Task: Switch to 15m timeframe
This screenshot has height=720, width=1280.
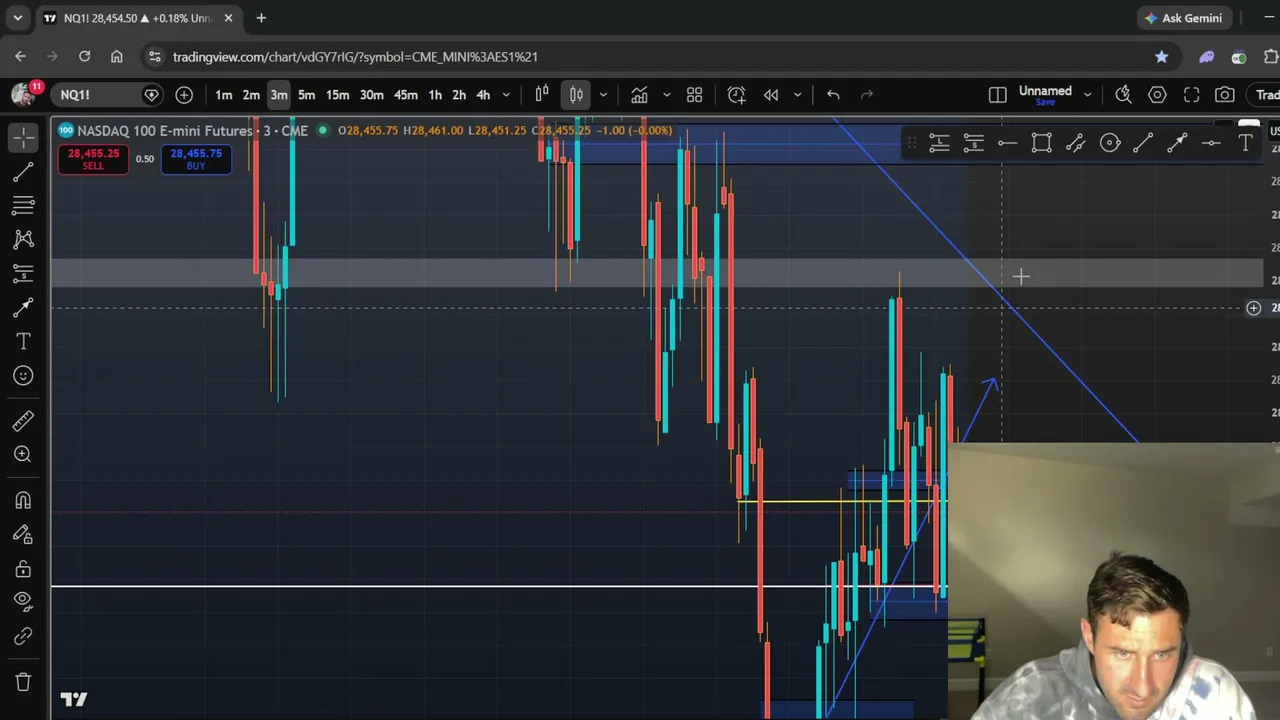Action: [338, 95]
